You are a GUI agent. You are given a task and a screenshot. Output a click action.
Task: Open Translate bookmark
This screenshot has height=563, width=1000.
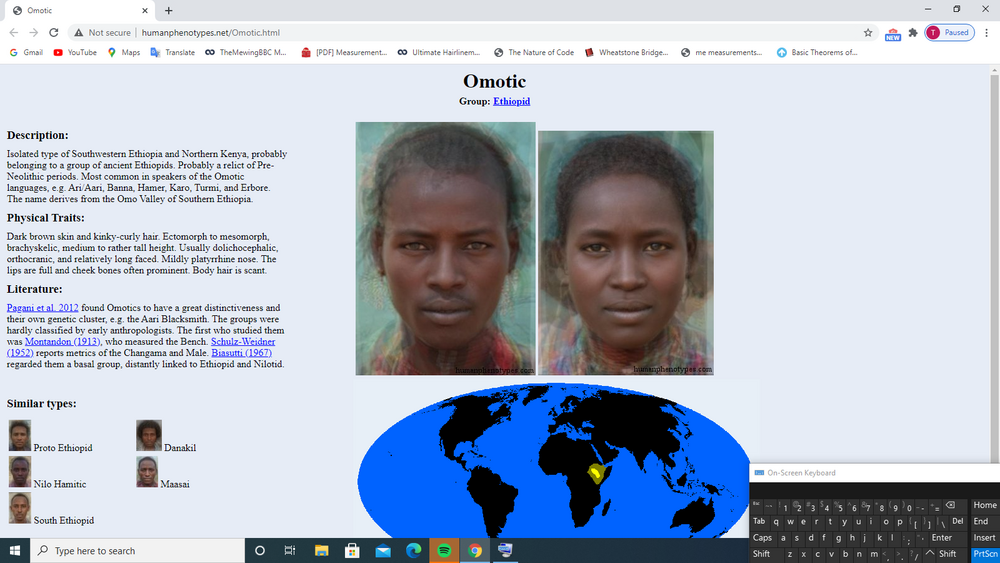coord(173,52)
